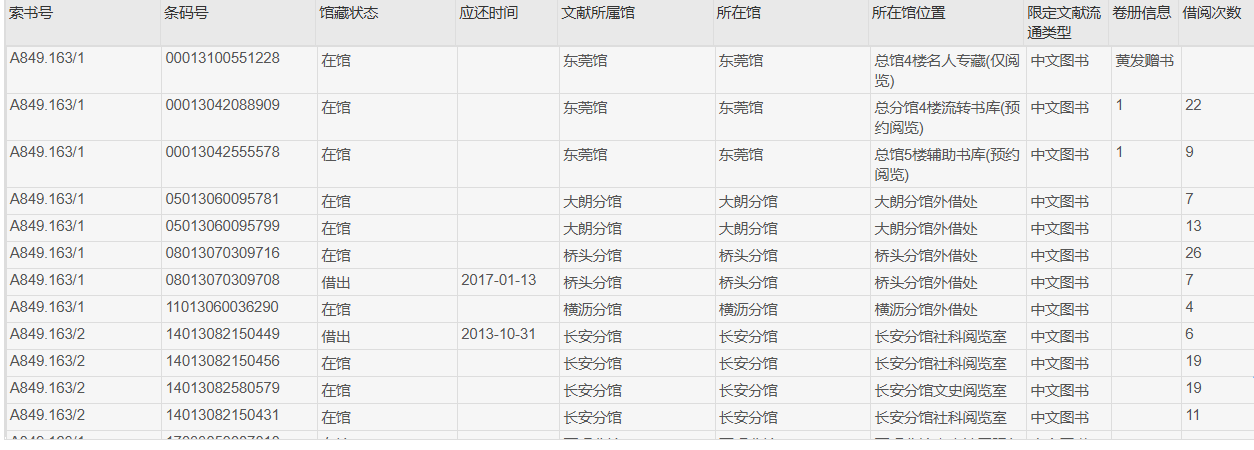The height and width of the screenshot is (450, 1254).
Task: Click 长安分馆文史阅览室 location cell
Action: pos(947,390)
